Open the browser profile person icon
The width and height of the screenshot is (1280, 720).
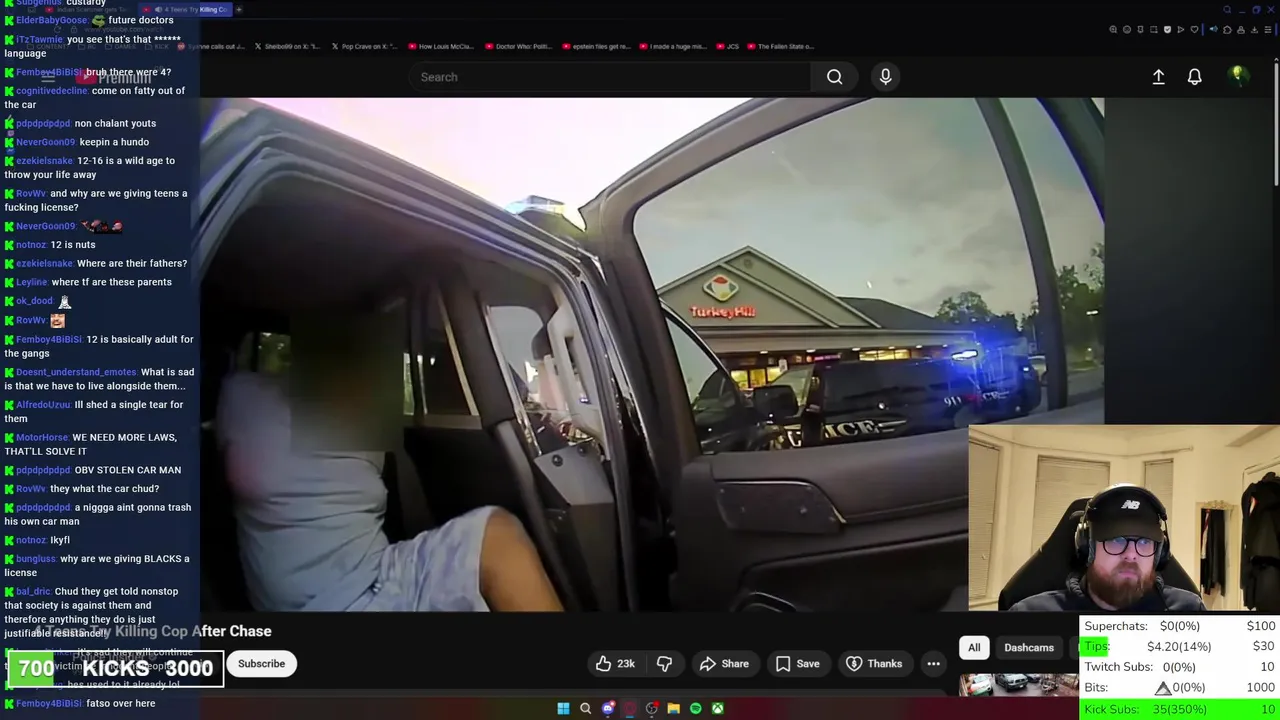pyautogui.click(x=1241, y=30)
